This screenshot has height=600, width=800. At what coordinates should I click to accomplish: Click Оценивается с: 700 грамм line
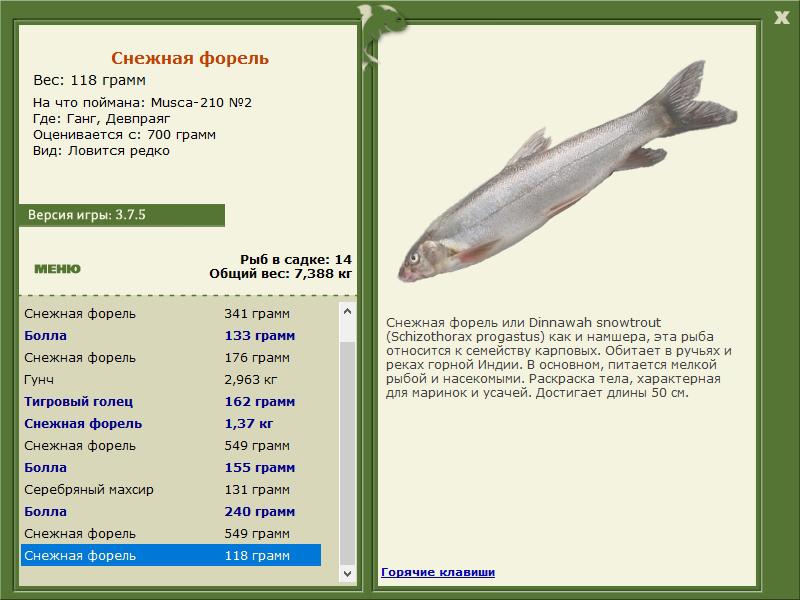click(124, 135)
